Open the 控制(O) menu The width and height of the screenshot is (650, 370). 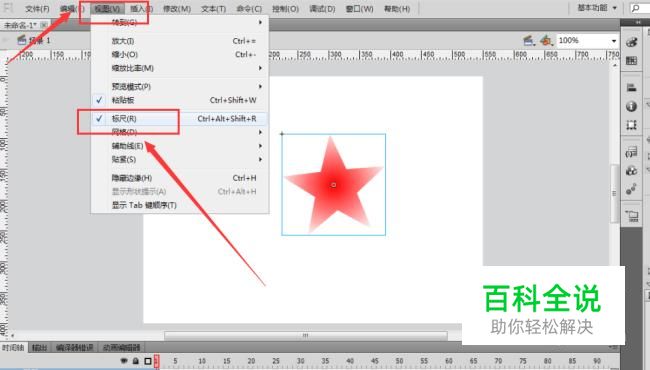tap(285, 9)
